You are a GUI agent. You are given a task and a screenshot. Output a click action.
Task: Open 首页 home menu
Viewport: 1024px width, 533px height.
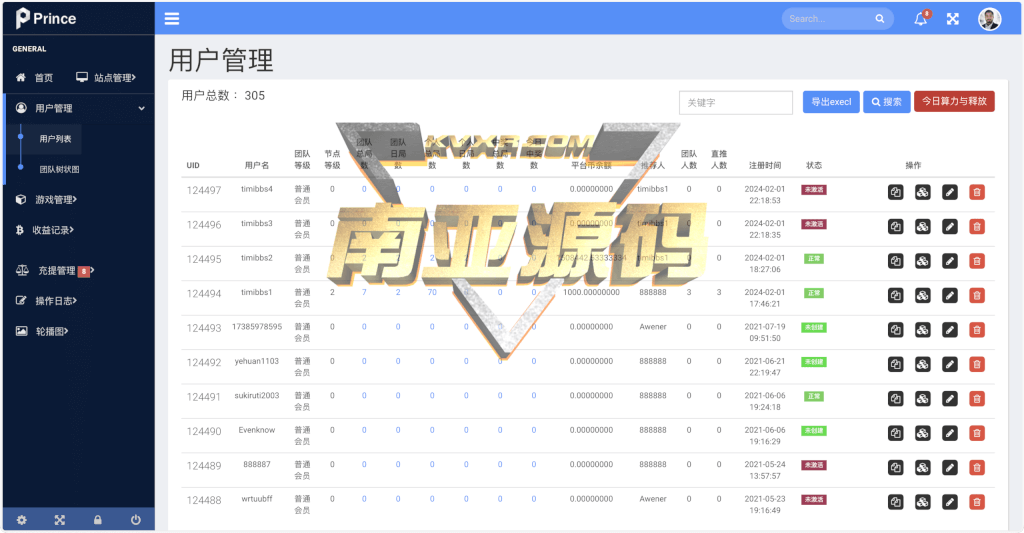click(x=35, y=78)
